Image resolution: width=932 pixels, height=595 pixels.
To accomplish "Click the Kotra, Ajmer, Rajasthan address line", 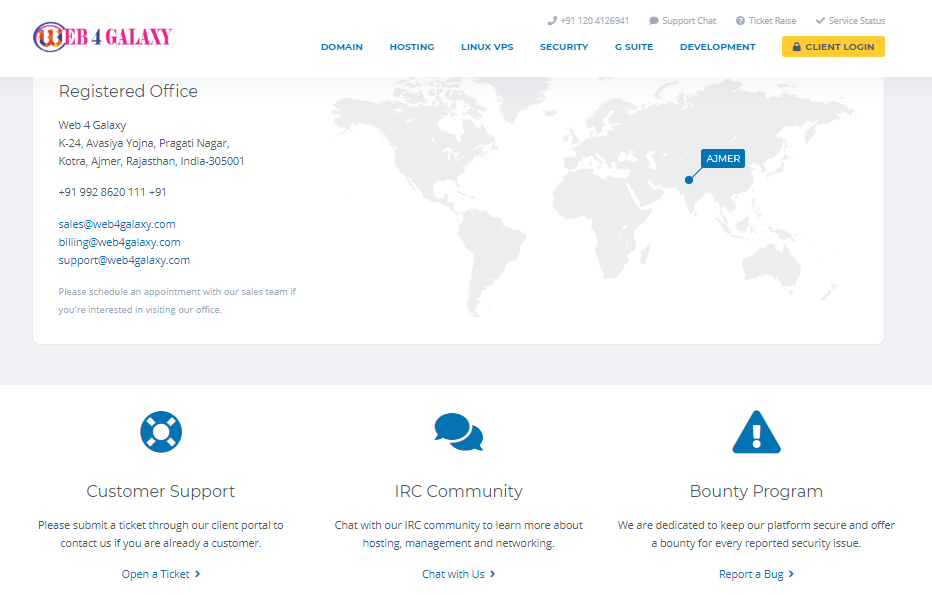I will pos(152,161).
